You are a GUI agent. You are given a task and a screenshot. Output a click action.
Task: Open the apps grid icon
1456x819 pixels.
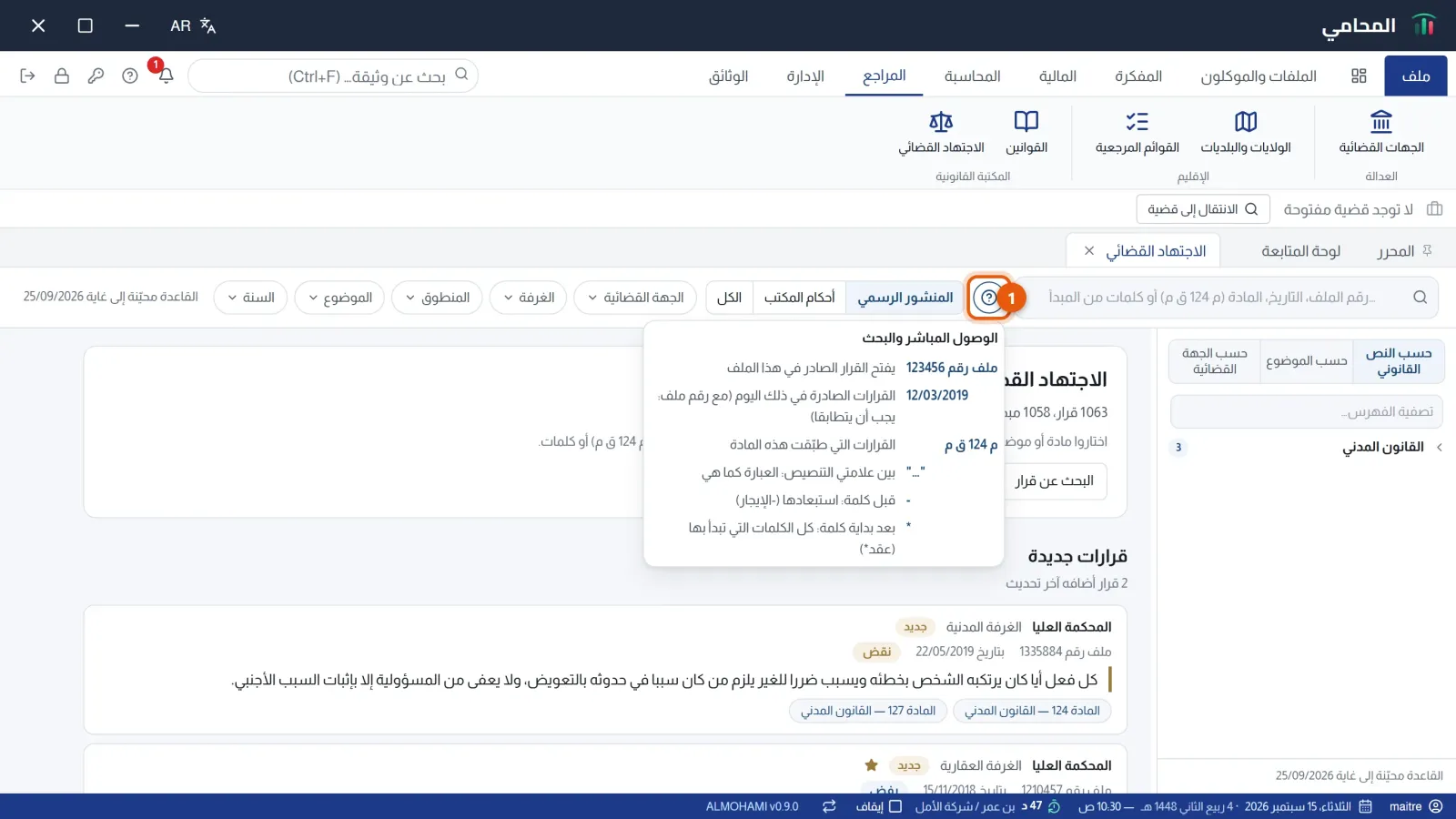pyautogui.click(x=1359, y=76)
